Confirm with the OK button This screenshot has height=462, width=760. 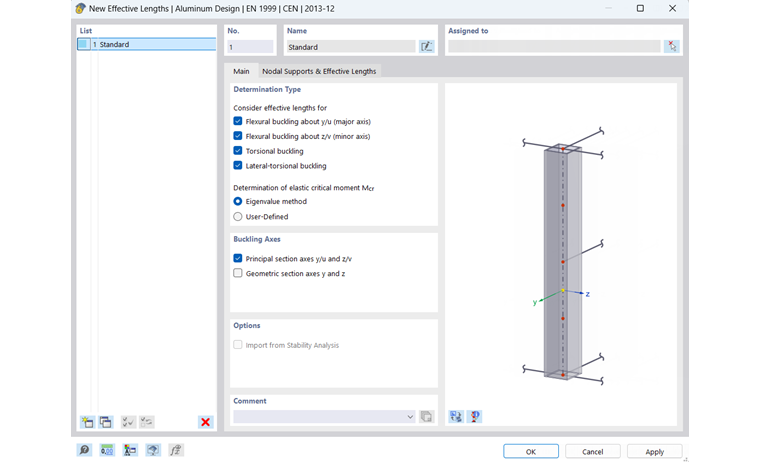coord(531,451)
